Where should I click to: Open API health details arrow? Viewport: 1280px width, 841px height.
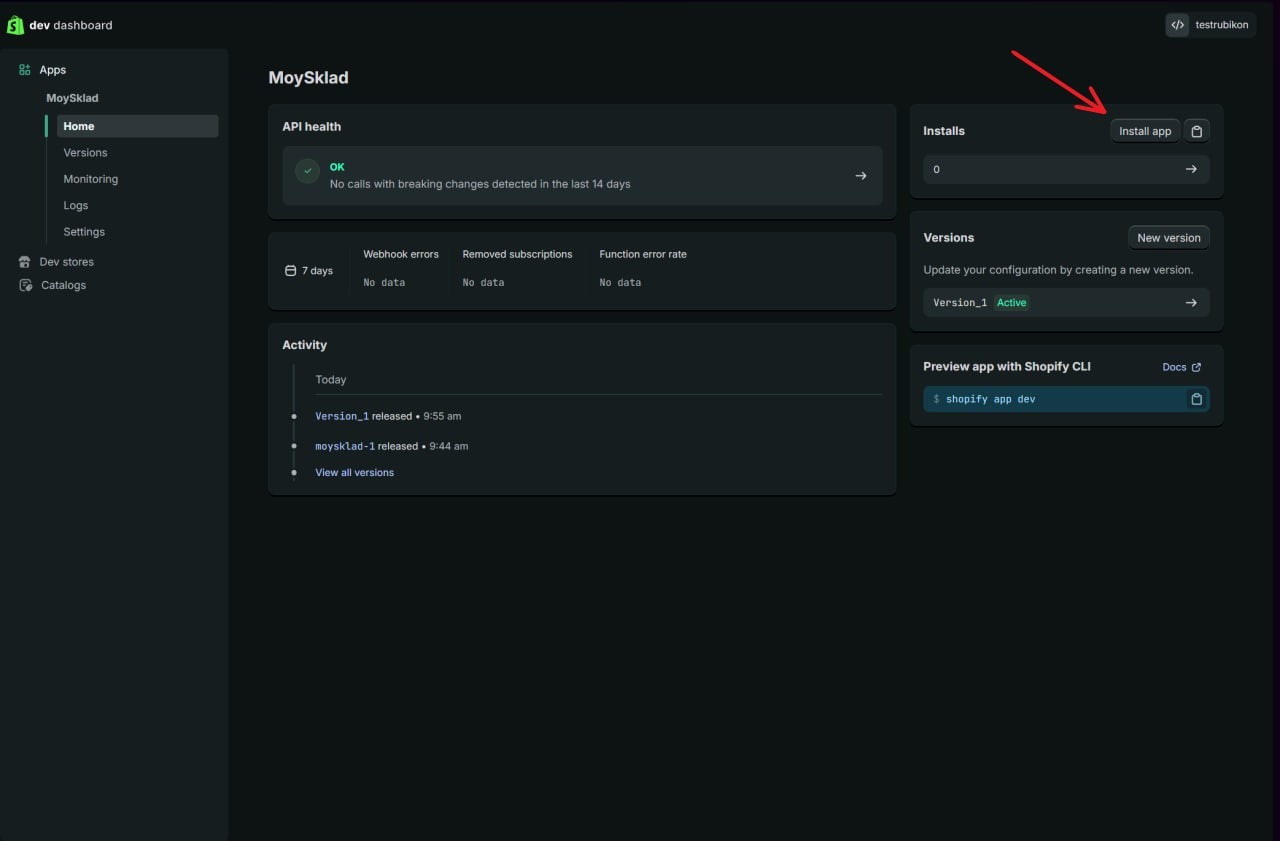861,176
